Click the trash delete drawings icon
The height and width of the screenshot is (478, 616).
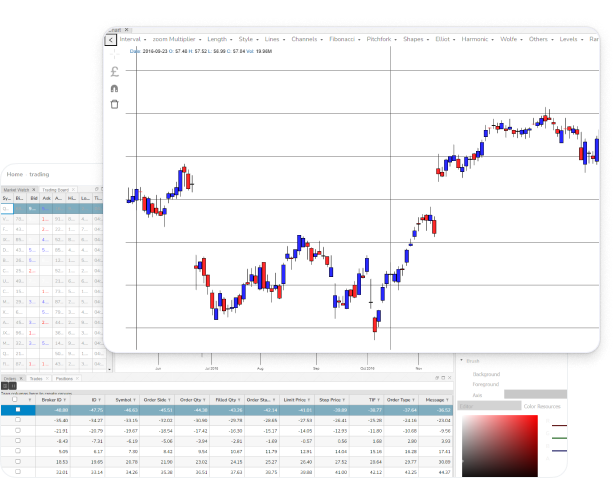pyautogui.click(x=114, y=104)
